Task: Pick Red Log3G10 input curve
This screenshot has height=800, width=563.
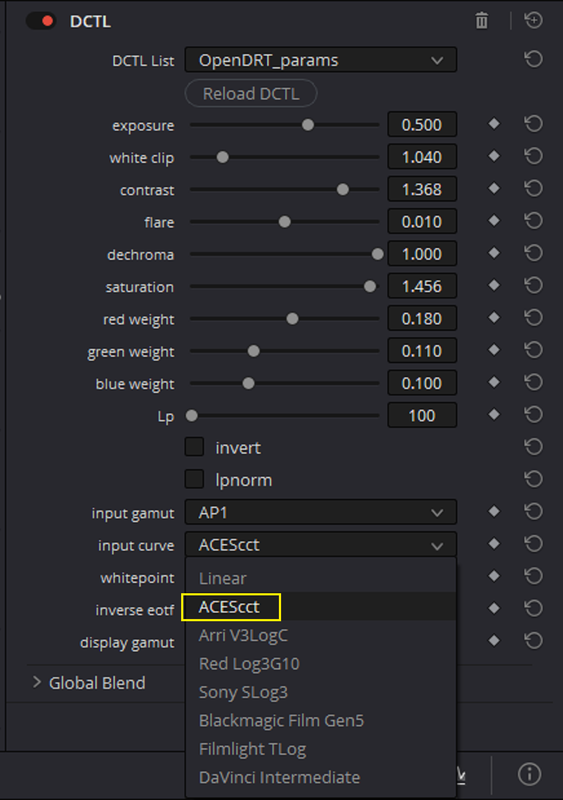Action: click(321, 663)
